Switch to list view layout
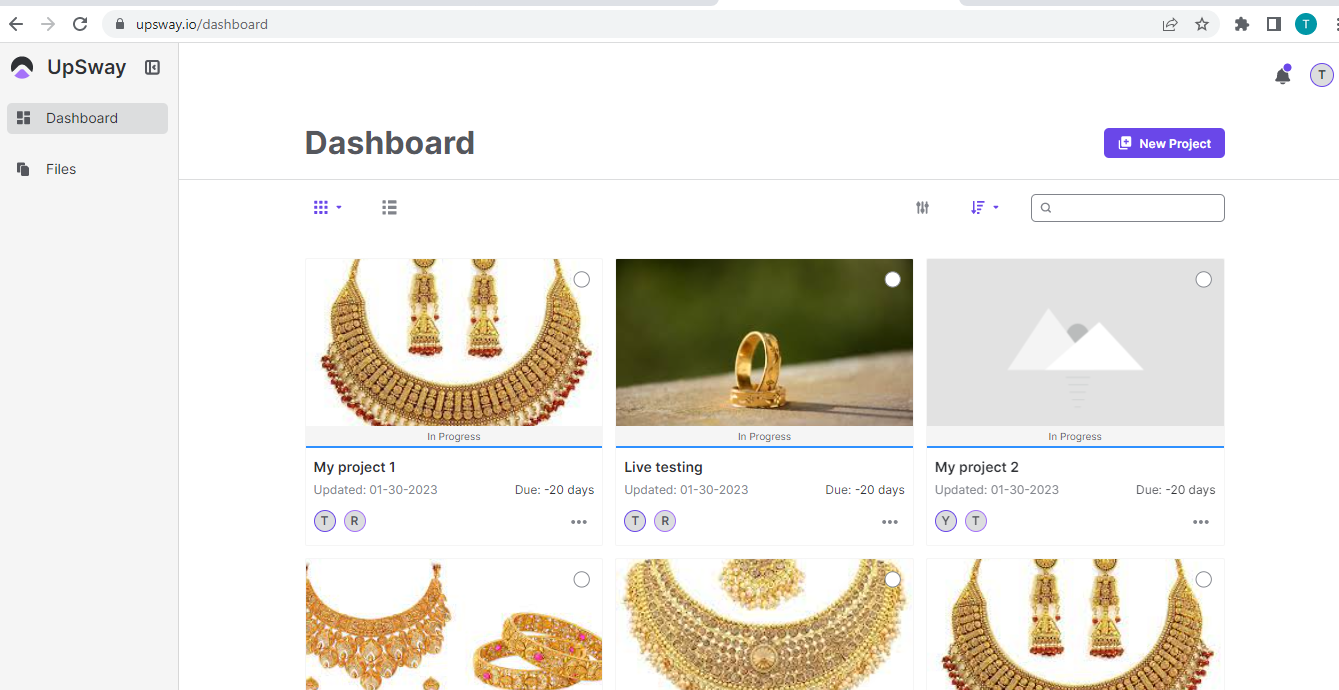 (x=389, y=207)
